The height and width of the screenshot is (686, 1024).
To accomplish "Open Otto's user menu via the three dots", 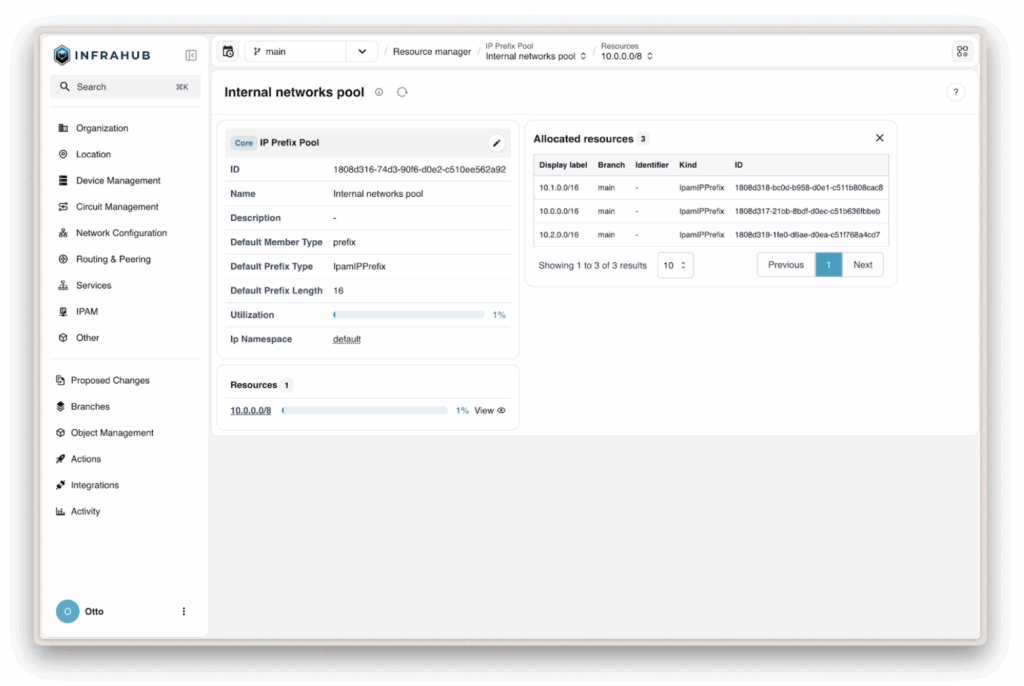I will tap(183, 611).
